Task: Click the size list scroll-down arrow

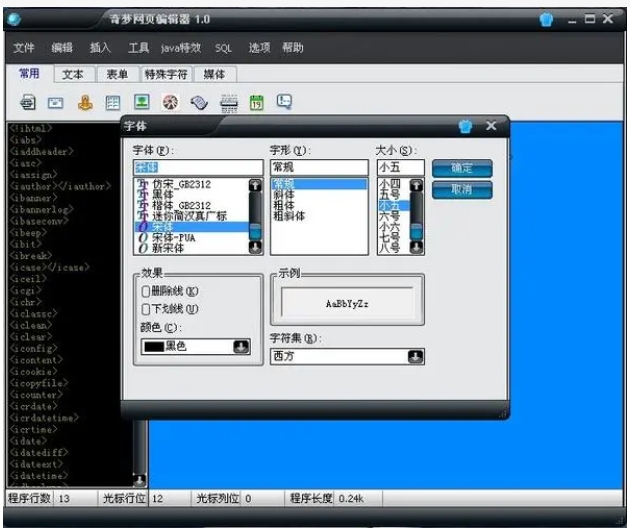Action: pyautogui.click(x=416, y=247)
